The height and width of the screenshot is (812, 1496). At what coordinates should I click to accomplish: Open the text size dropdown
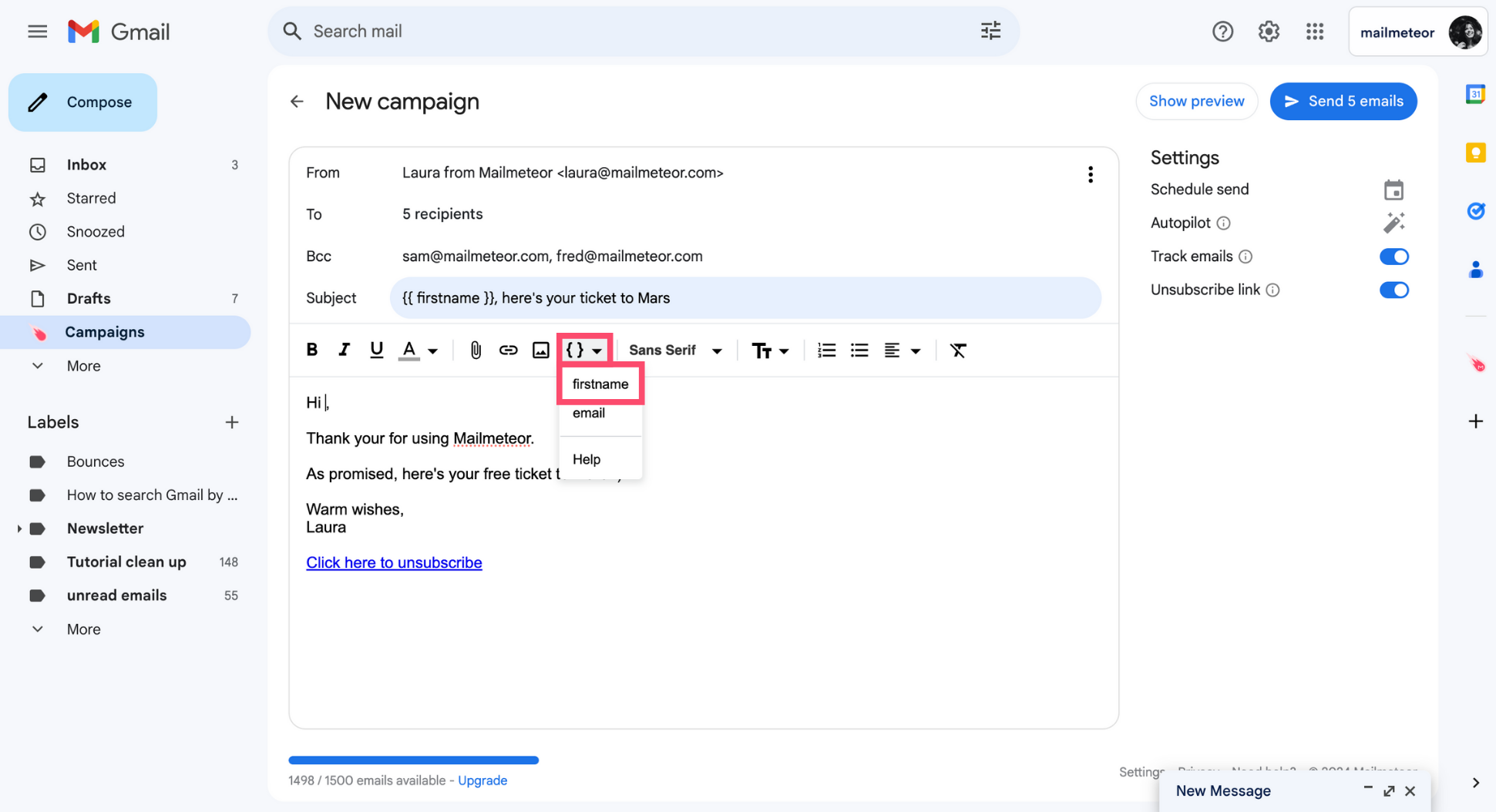(770, 351)
